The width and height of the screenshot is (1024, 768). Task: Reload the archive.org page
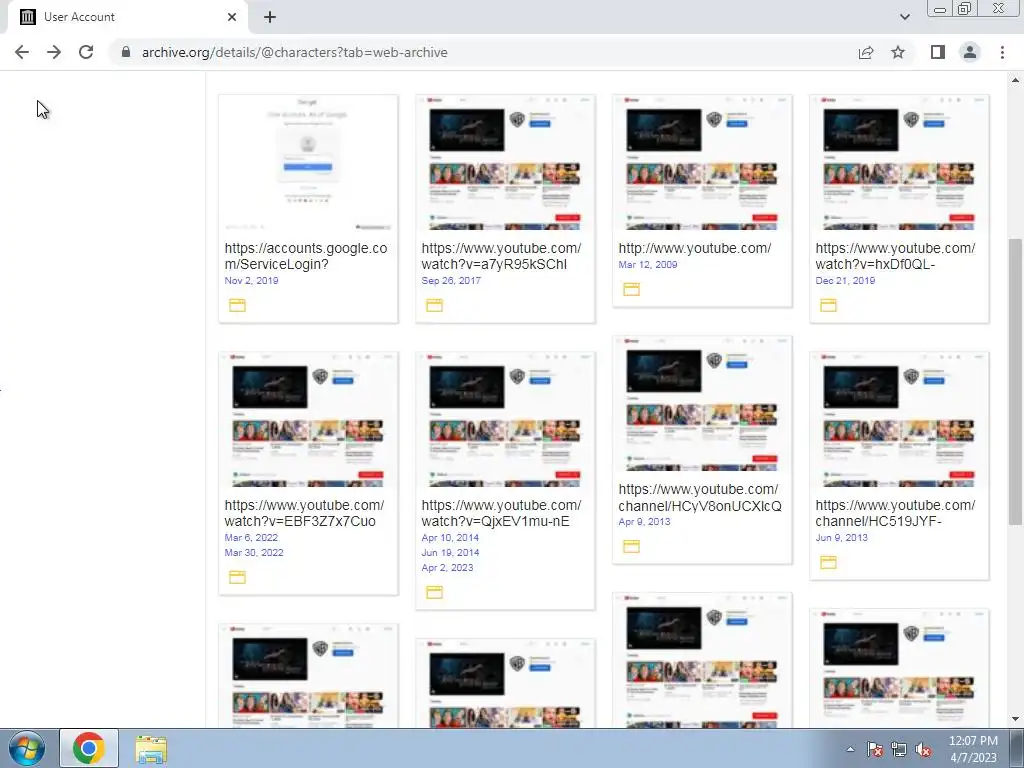click(86, 52)
